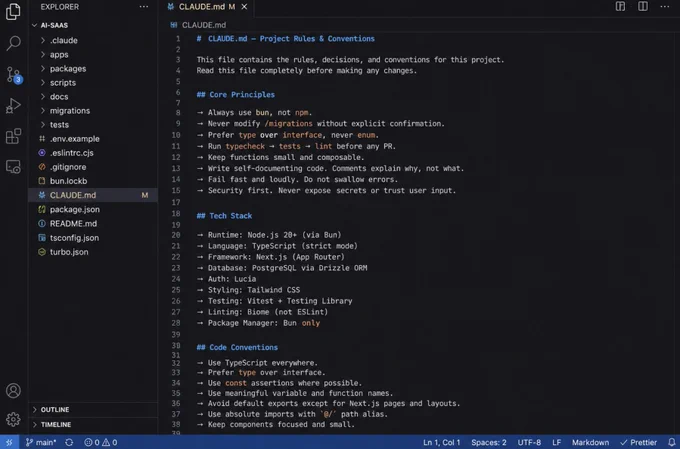
Task: Click title line 'CLAUDE.md — Project Rules & Conventions'
Action: 285,39
